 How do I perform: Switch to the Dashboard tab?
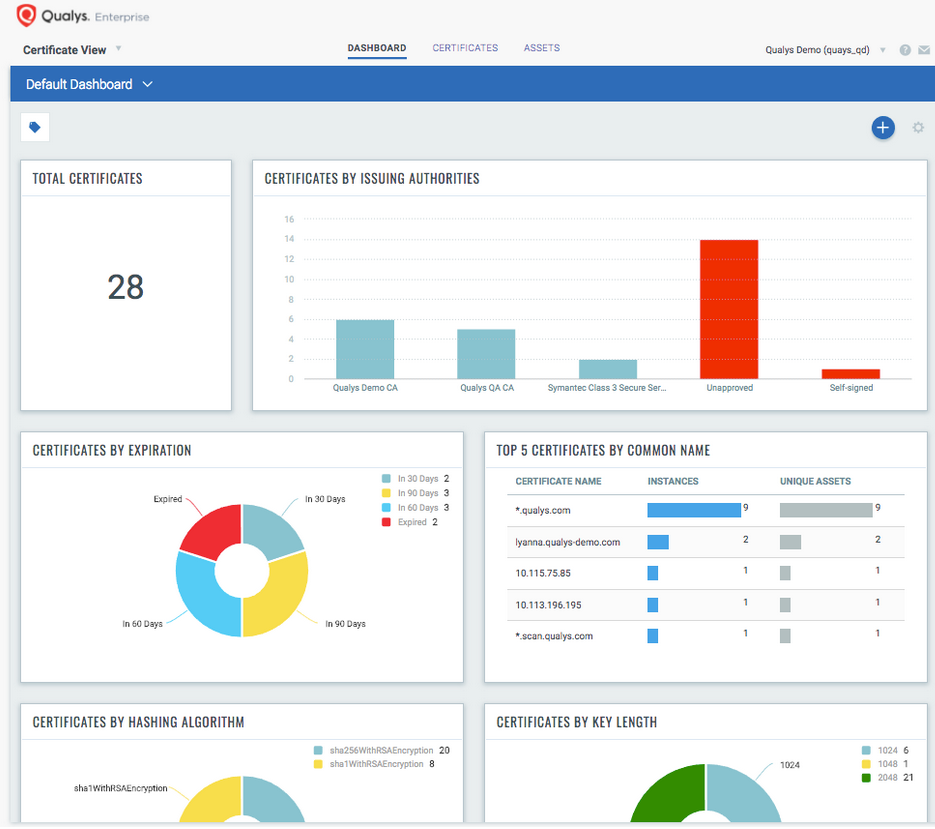pos(377,48)
